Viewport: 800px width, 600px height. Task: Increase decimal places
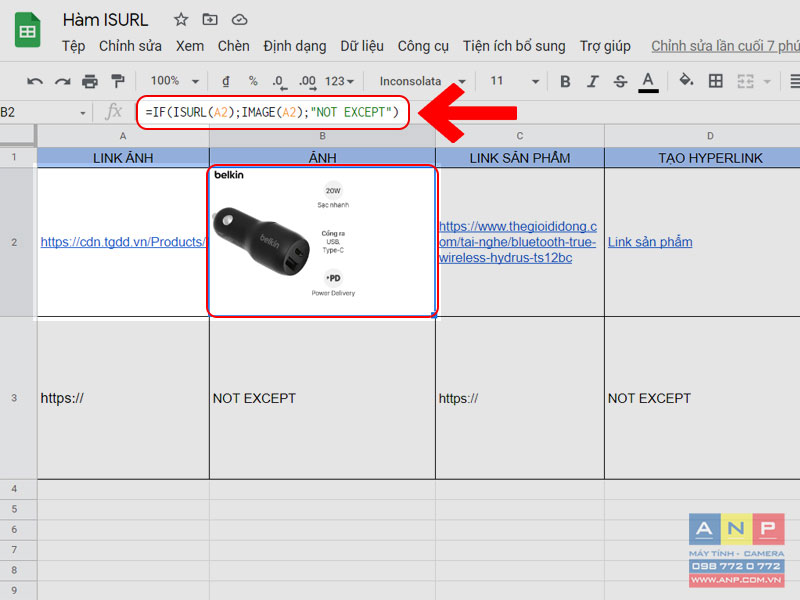pos(308,82)
